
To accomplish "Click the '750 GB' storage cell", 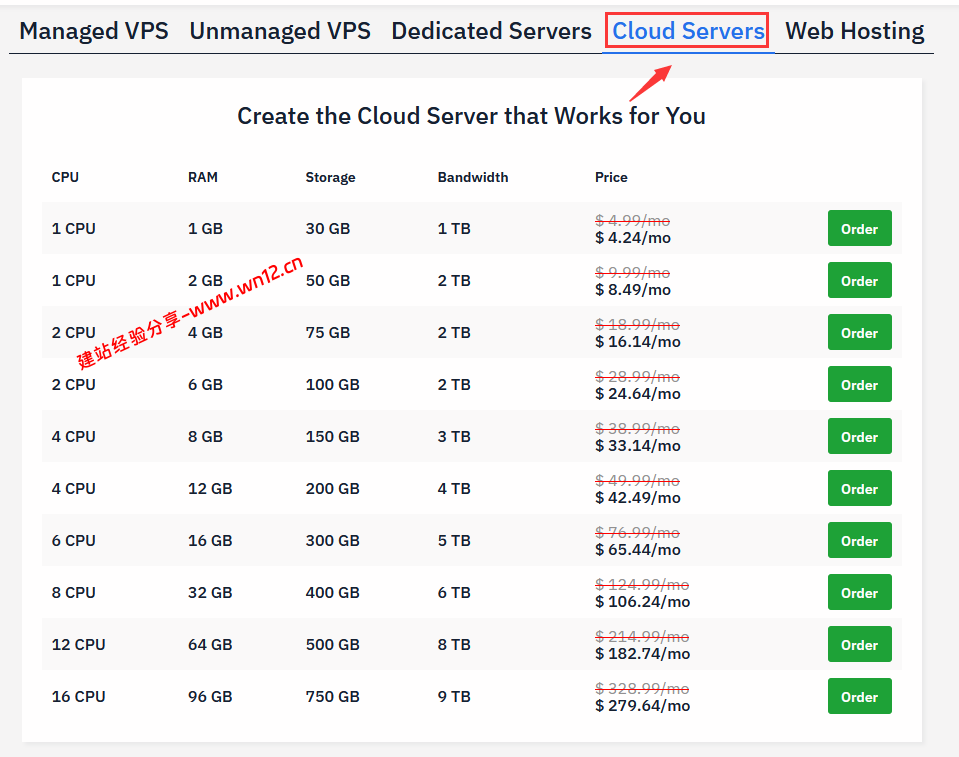I will point(332,696).
